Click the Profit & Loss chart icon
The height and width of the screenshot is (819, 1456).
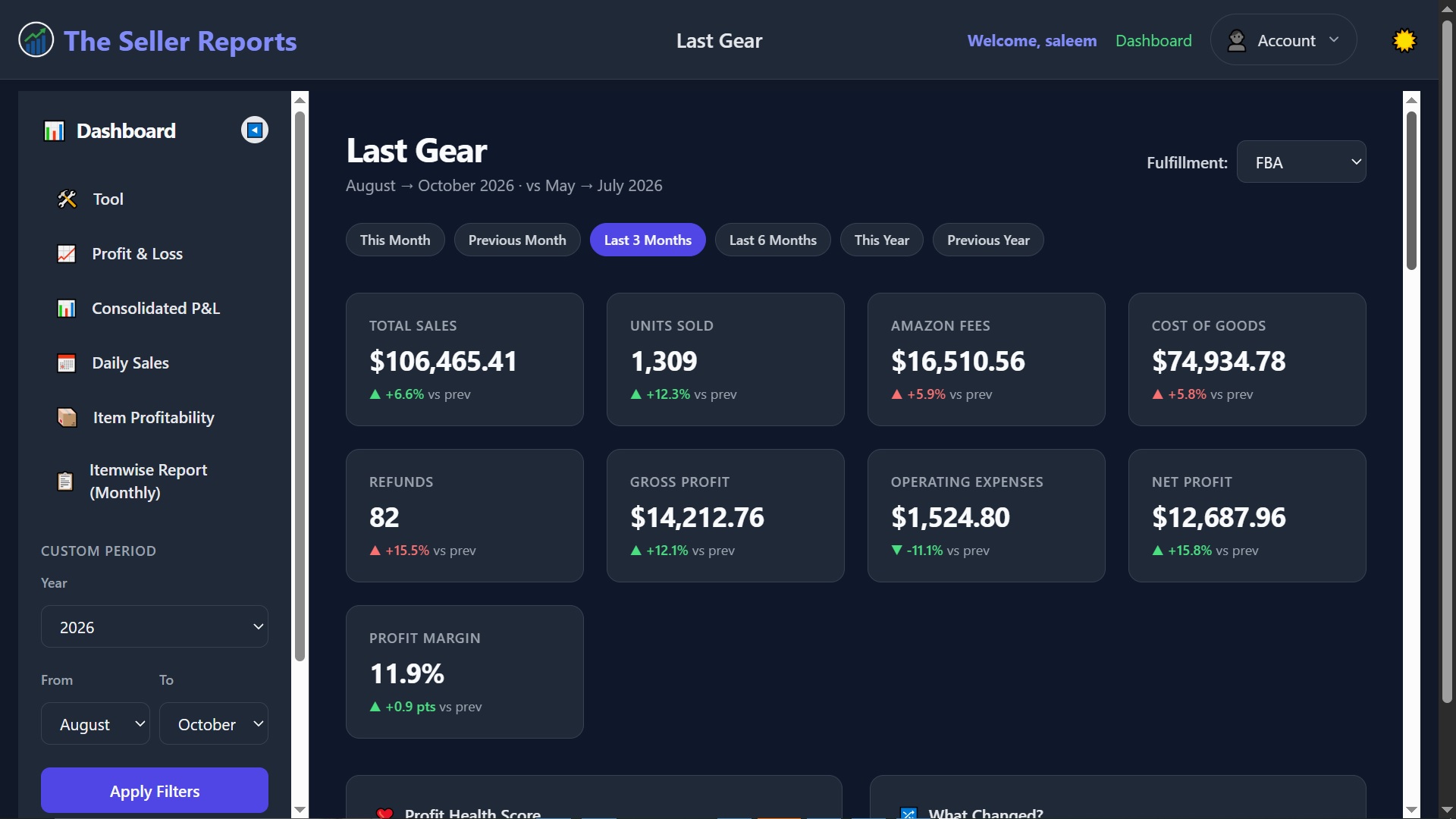pos(67,254)
